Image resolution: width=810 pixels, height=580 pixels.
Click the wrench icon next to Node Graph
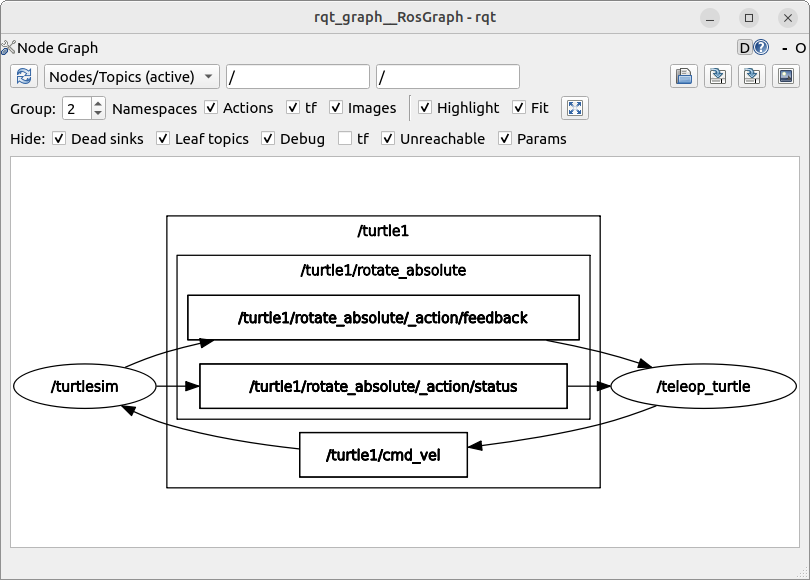pos(8,47)
